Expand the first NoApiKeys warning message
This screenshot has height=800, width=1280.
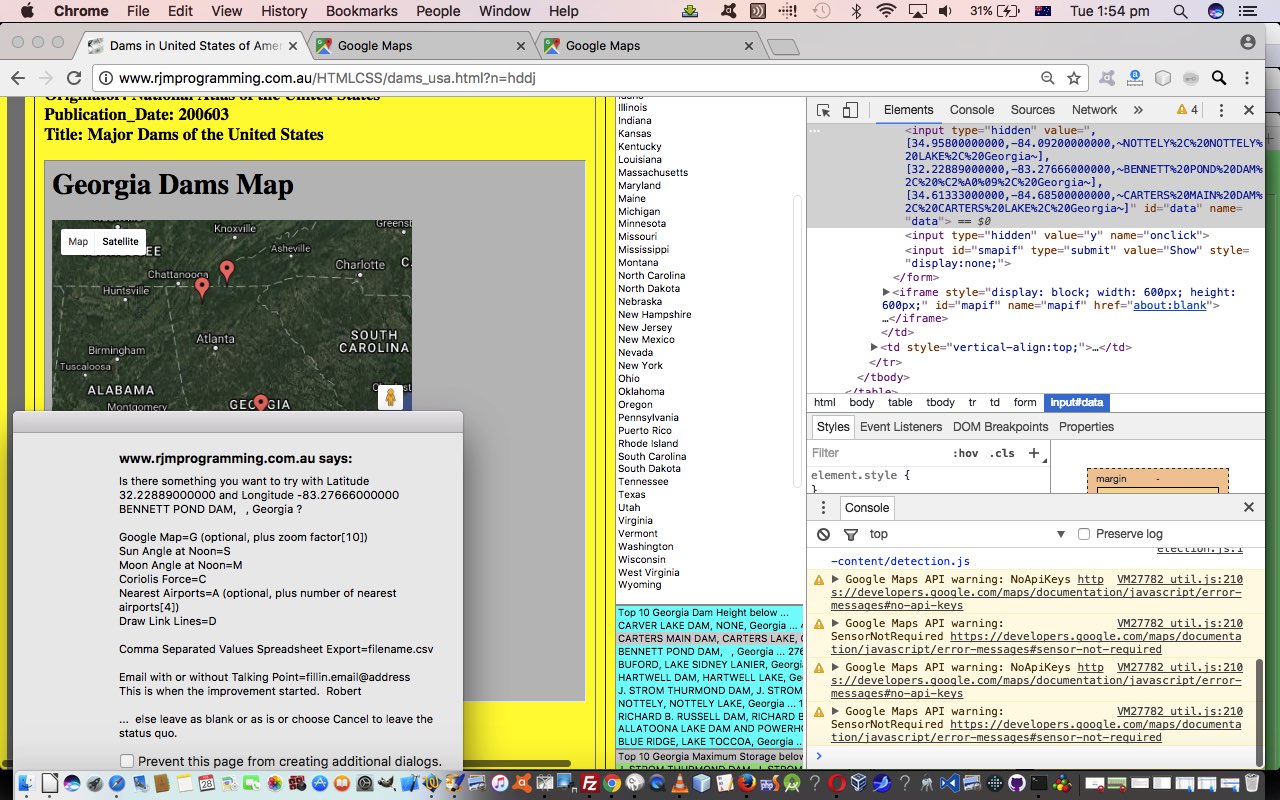pyautogui.click(x=835, y=579)
